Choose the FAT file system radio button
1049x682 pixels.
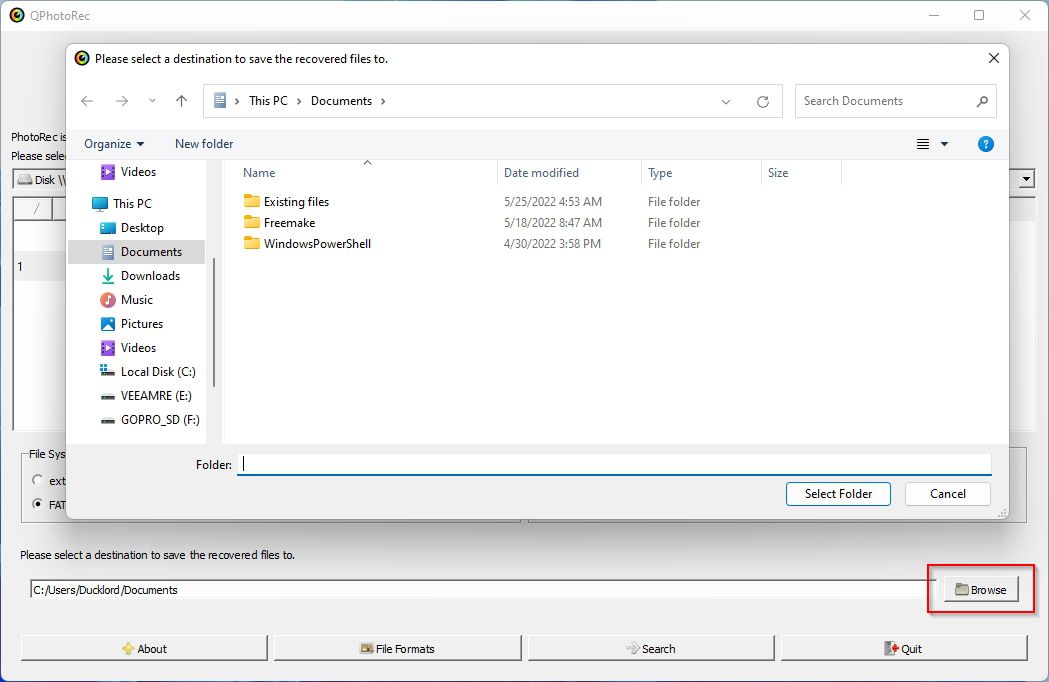[38, 504]
